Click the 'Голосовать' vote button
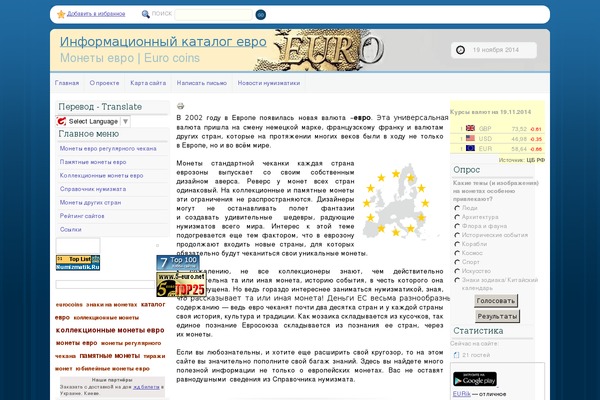Viewport: 600px width, 400px height. pos(496,301)
